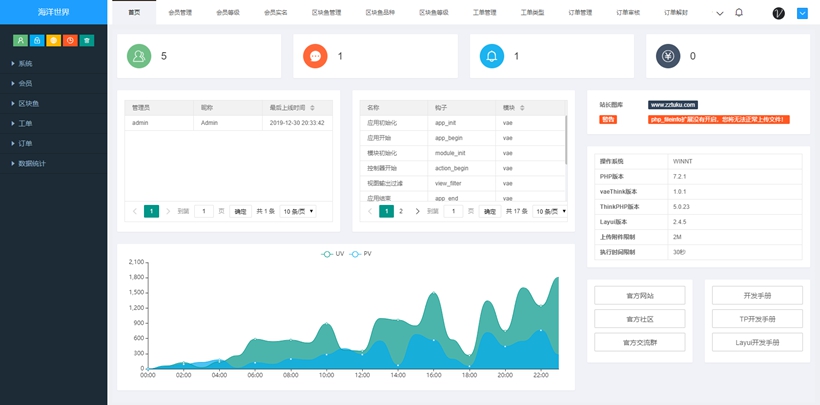The image size is (820, 405).
Task: Sort by 最后上线时间 column
Action: click(313, 107)
